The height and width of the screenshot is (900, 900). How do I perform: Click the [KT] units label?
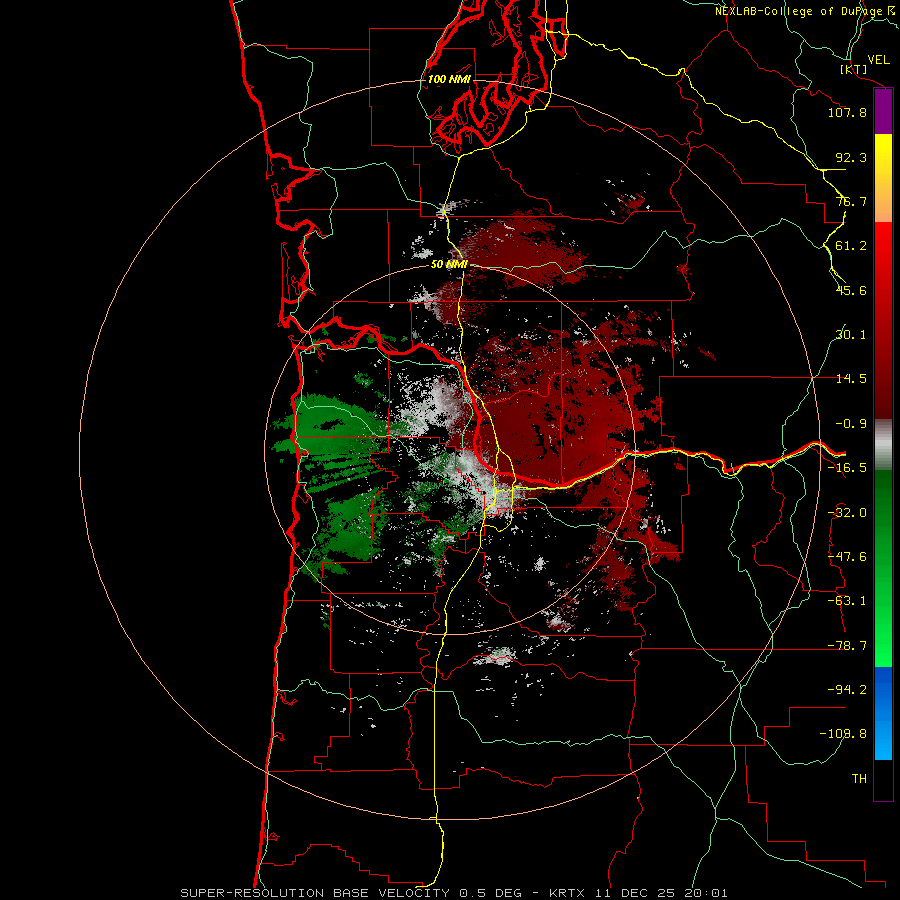(853, 69)
